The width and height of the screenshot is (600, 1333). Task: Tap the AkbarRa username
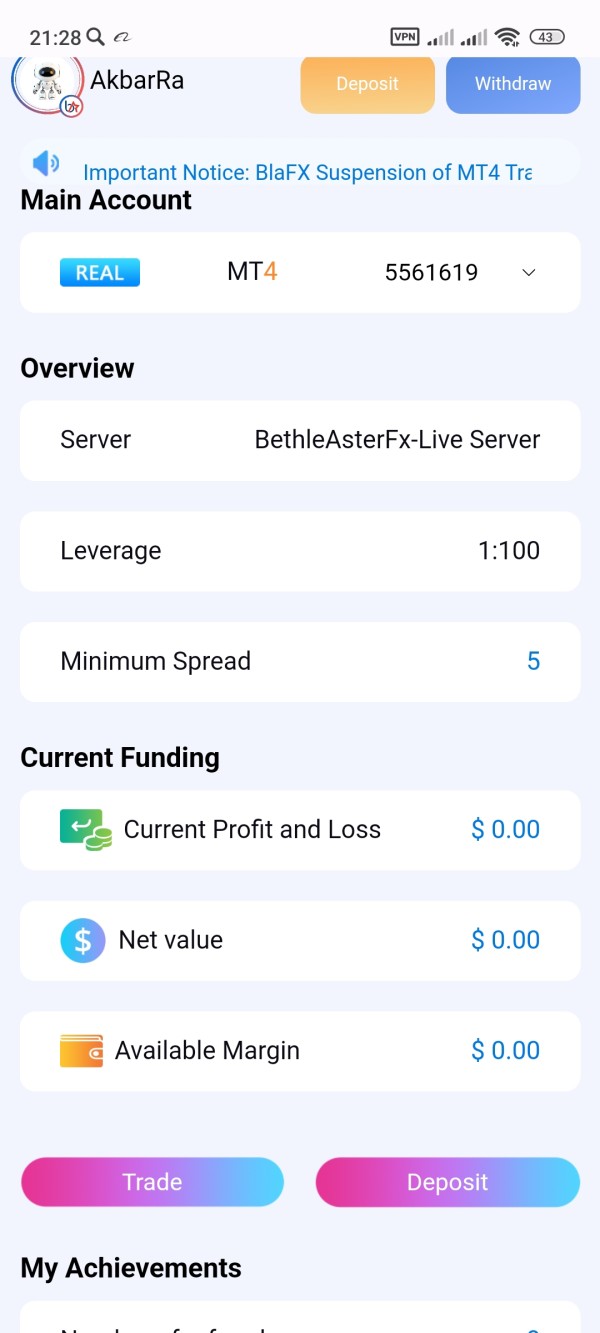(137, 81)
